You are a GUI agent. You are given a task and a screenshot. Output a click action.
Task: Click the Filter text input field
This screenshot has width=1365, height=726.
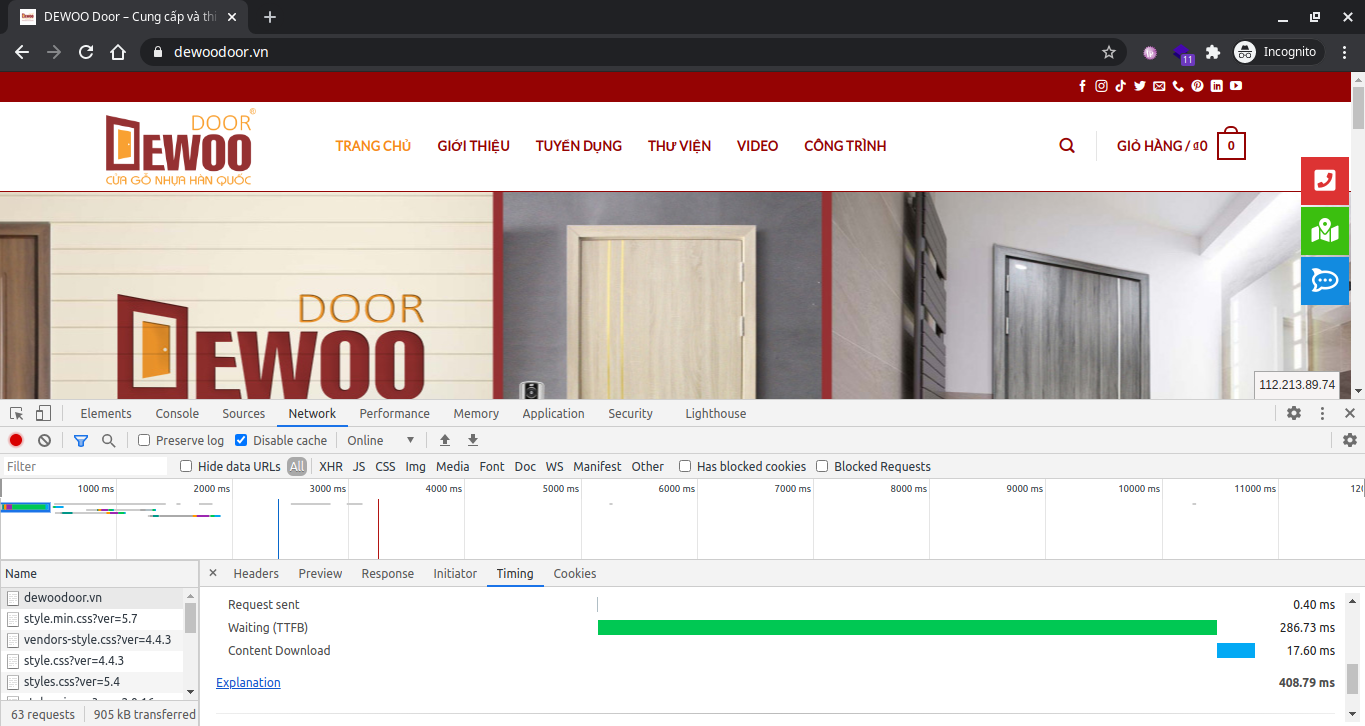[x=85, y=466]
